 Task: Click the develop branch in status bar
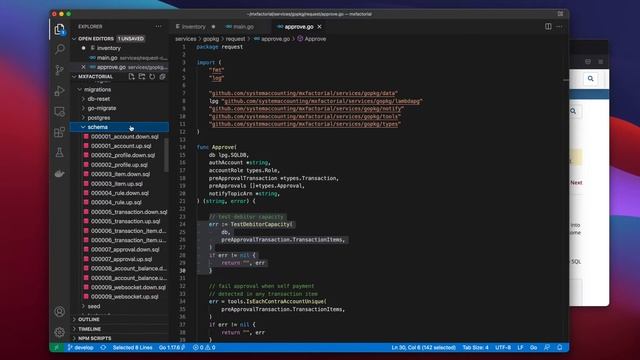(x=81, y=347)
